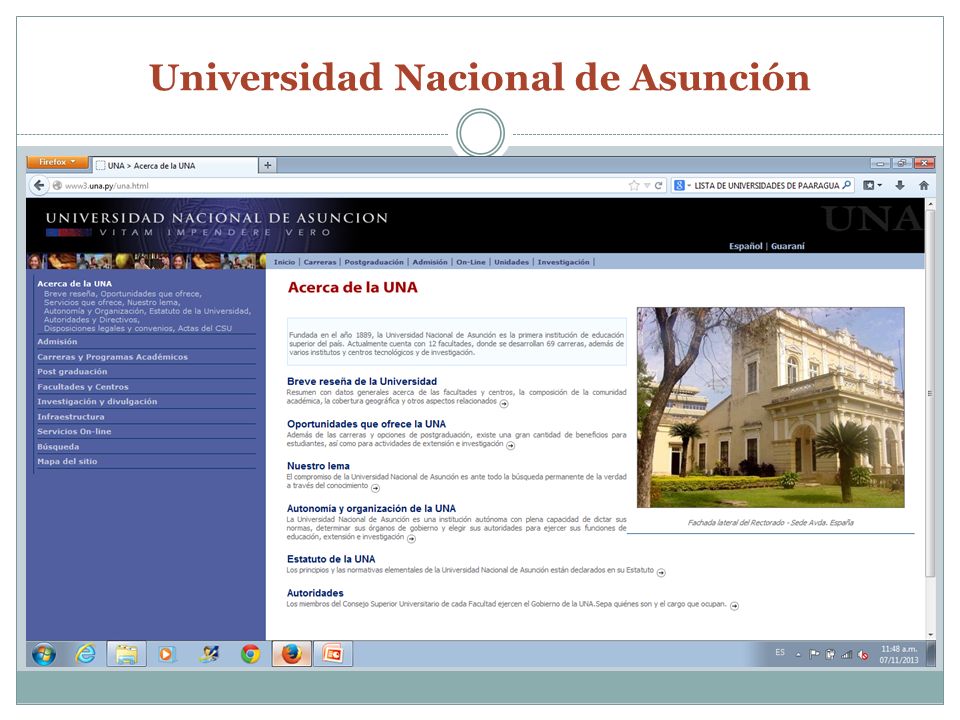This screenshot has height=720, width=960.
Task: Show hidden tray icons arrow
Action: click(798, 654)
